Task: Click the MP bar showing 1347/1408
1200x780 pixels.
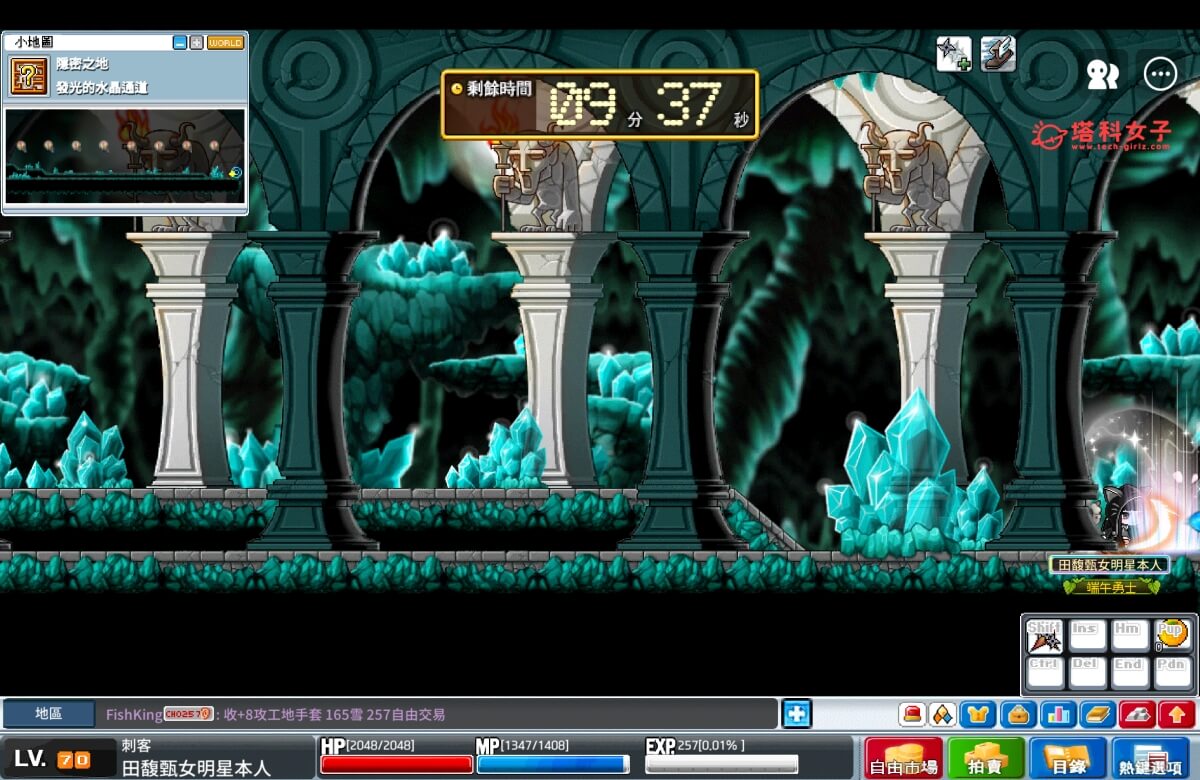Action: pos(552,765)
